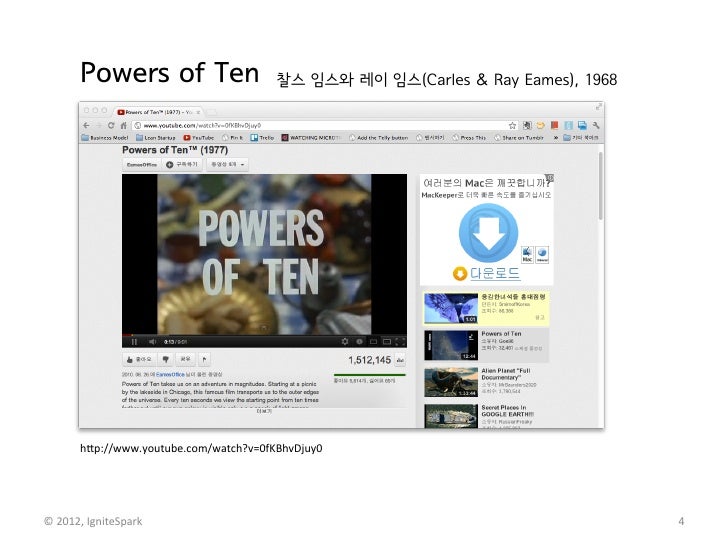Switch the player to large size
The height and width of the screenshot is (546, 728).
pos(387,342)
